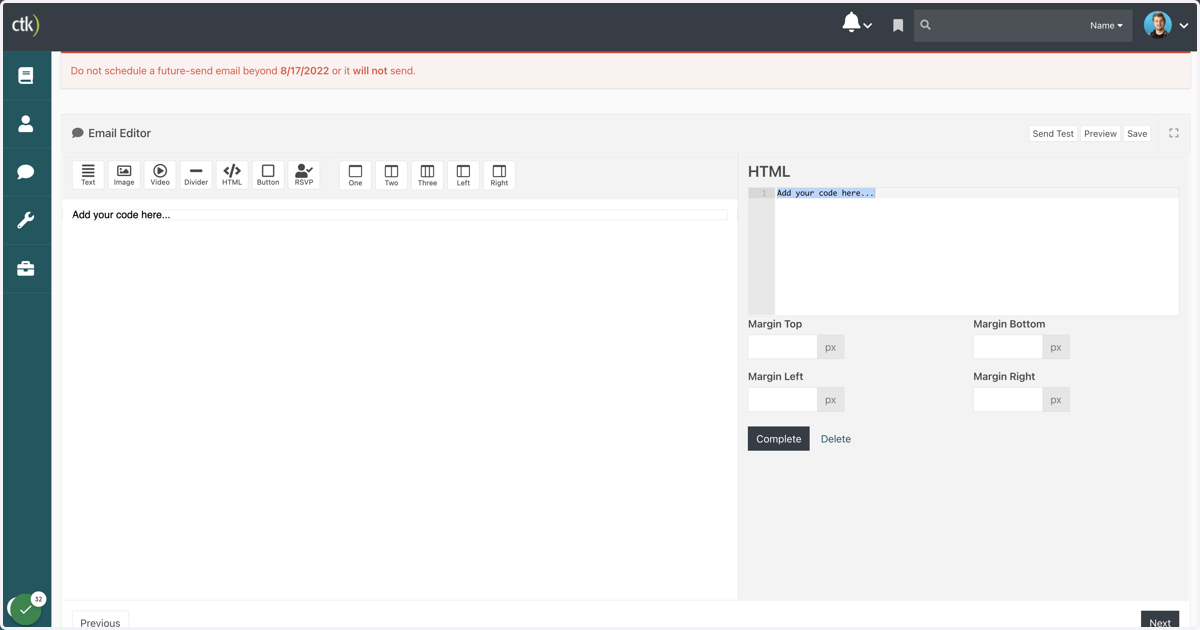Click the ctk logo
Viewport: 1200px width, 630px height.
pyautogui.click(x=25, y=26)
